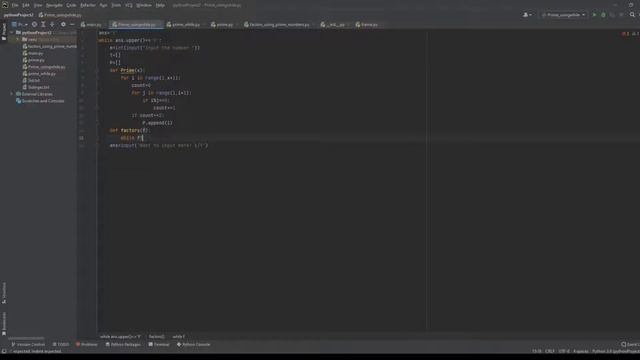The height and width of the screenshot is (360, 640).
Task: Open Project view selector dropdown
Action: point(20,24)
